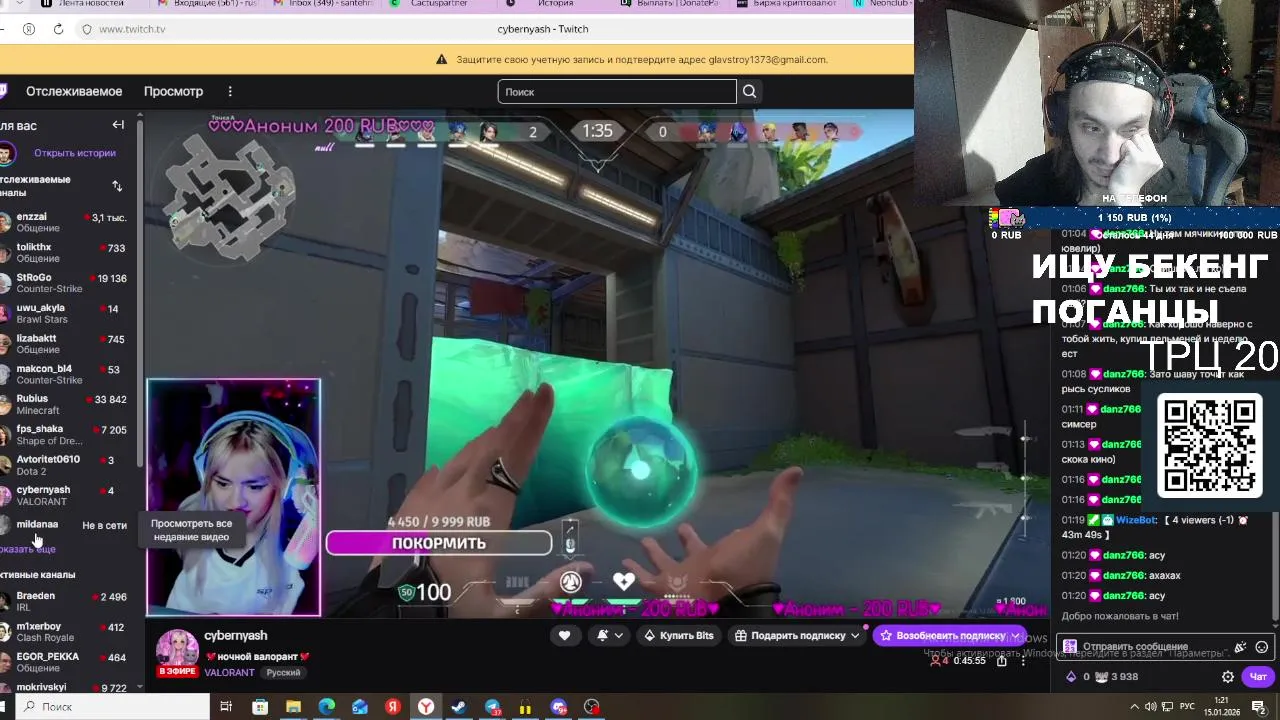Click Открыть истории link
The image size is (1280, 720).
75,153
